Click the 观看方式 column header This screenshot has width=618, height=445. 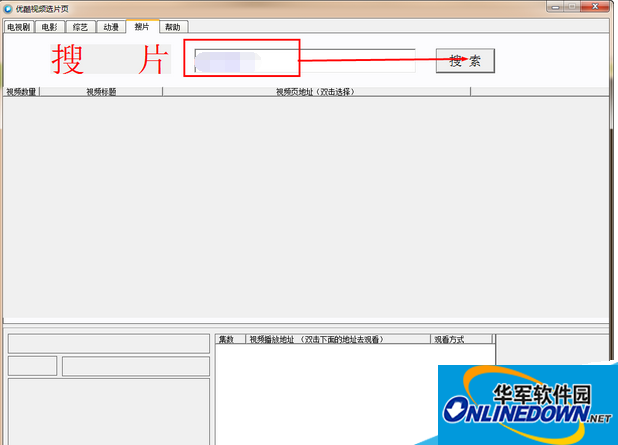461,339
